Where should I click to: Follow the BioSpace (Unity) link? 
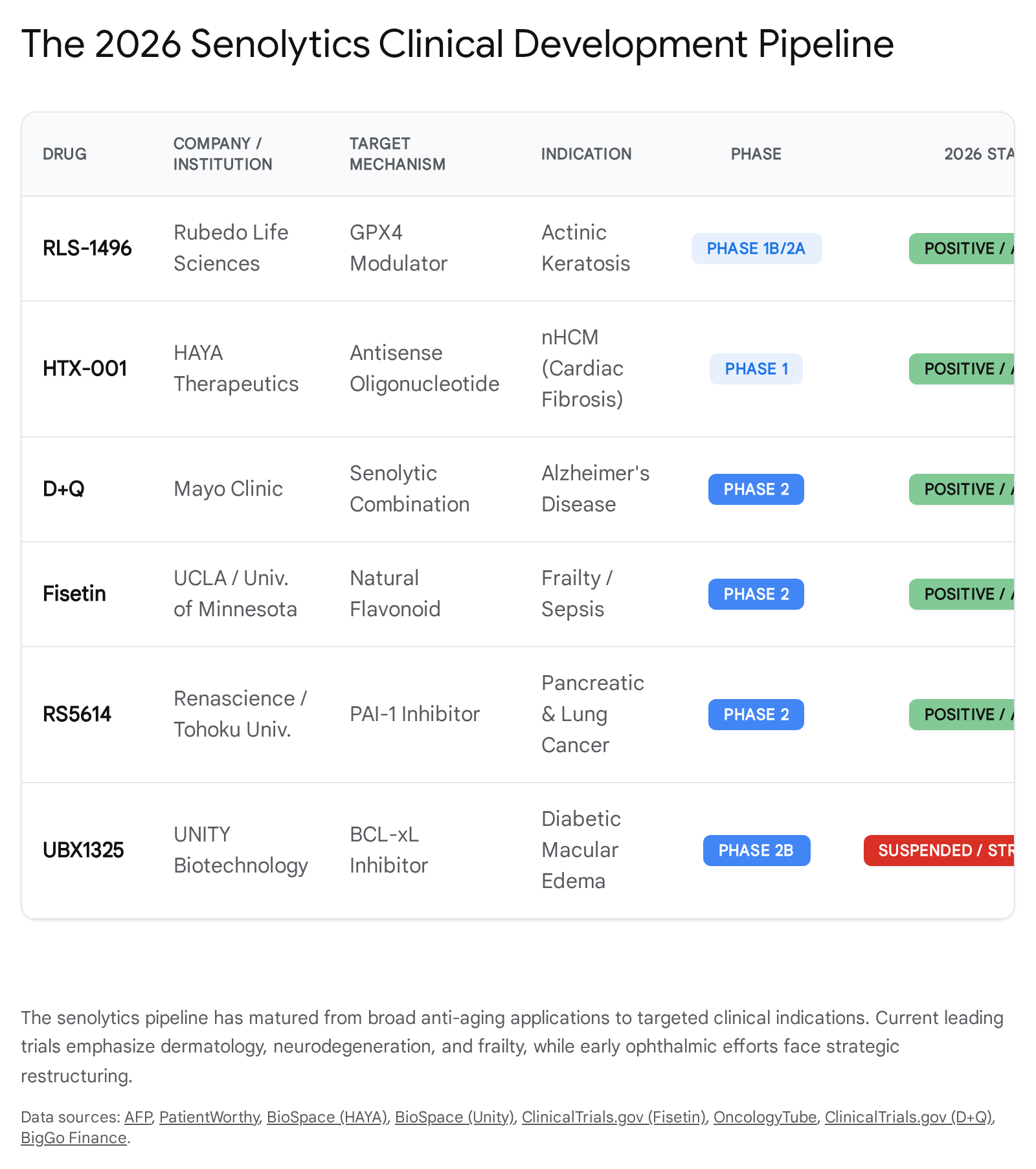tap(455, 1117)
